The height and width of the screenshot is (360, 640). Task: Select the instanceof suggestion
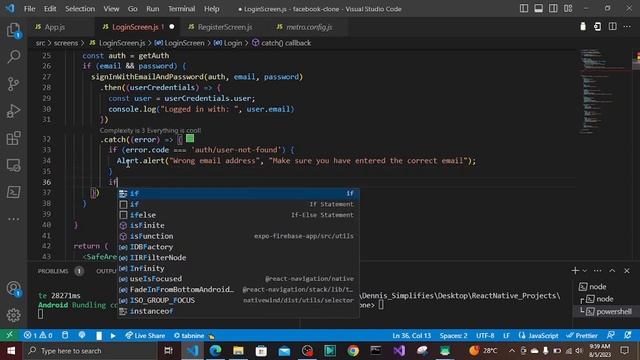[238, 311]
